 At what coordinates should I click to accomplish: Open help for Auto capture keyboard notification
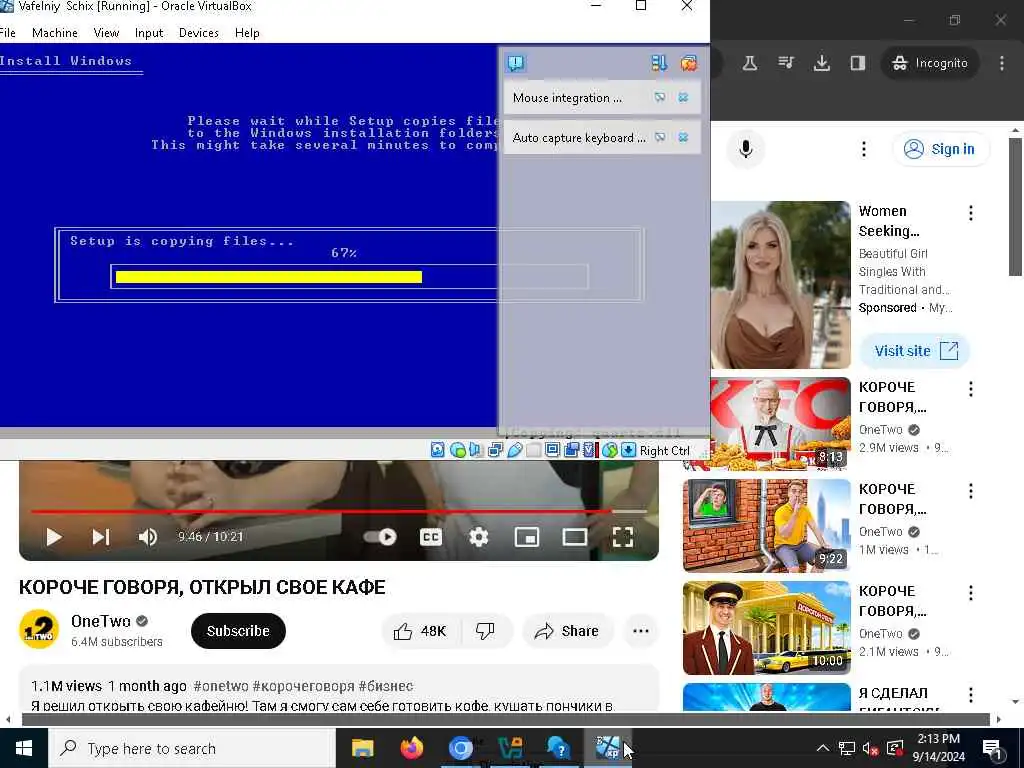pos(660,137)
